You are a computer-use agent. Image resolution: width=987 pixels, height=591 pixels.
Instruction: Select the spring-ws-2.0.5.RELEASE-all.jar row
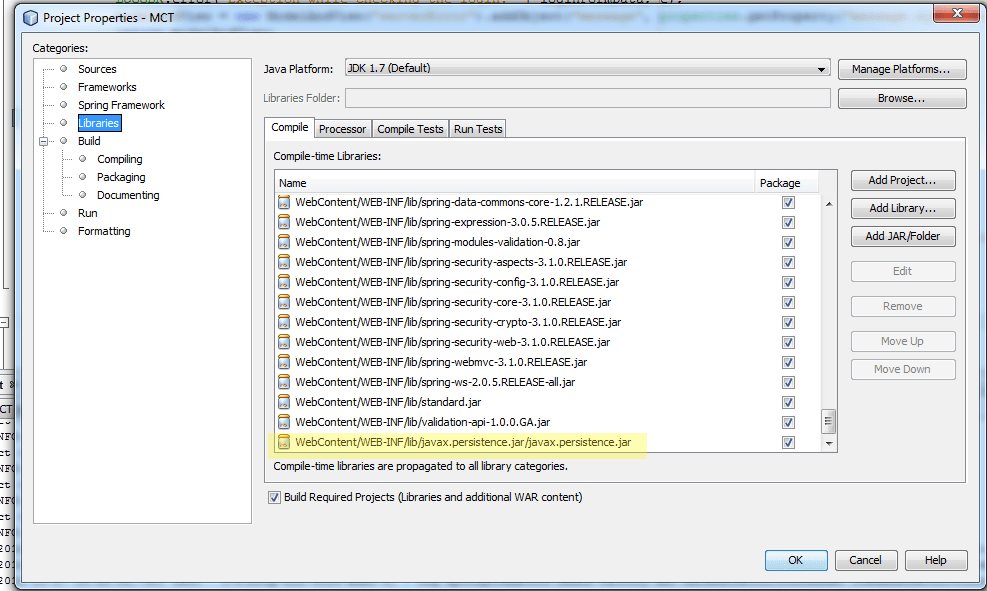(548, 382)
